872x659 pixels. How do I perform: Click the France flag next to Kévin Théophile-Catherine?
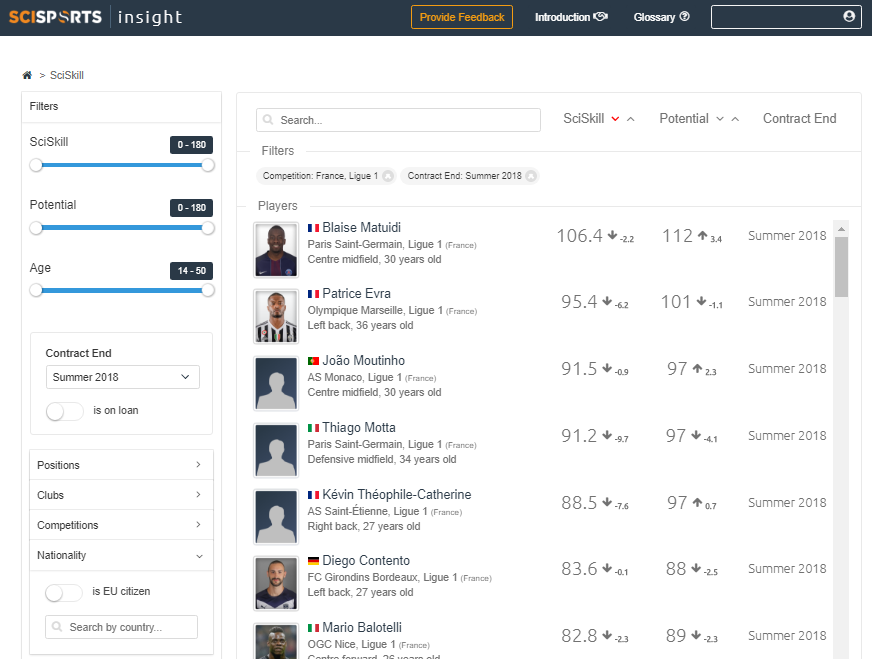313,495
